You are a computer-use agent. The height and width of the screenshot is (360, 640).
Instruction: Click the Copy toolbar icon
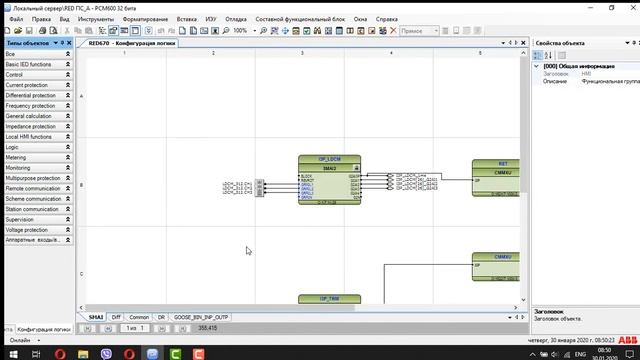(x=78, y=31)
